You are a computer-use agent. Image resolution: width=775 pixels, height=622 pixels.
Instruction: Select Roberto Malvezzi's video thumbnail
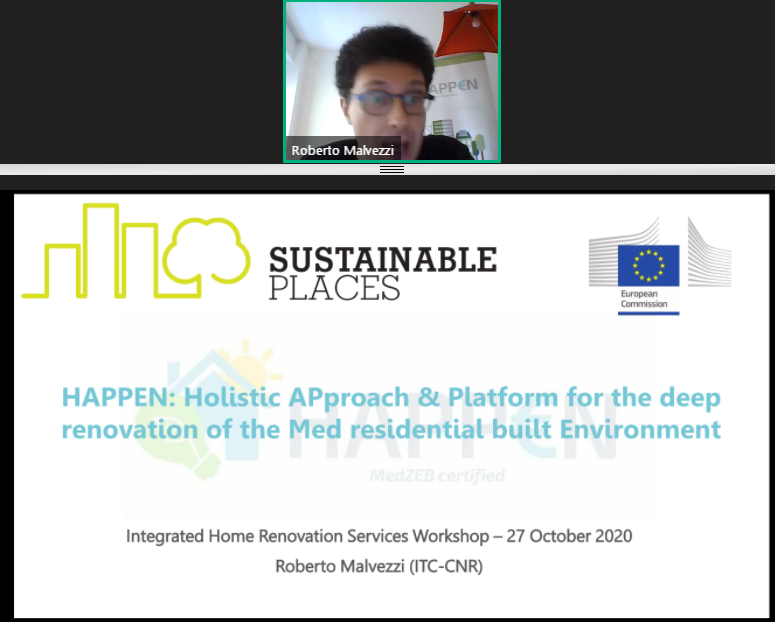click(392, 81)
